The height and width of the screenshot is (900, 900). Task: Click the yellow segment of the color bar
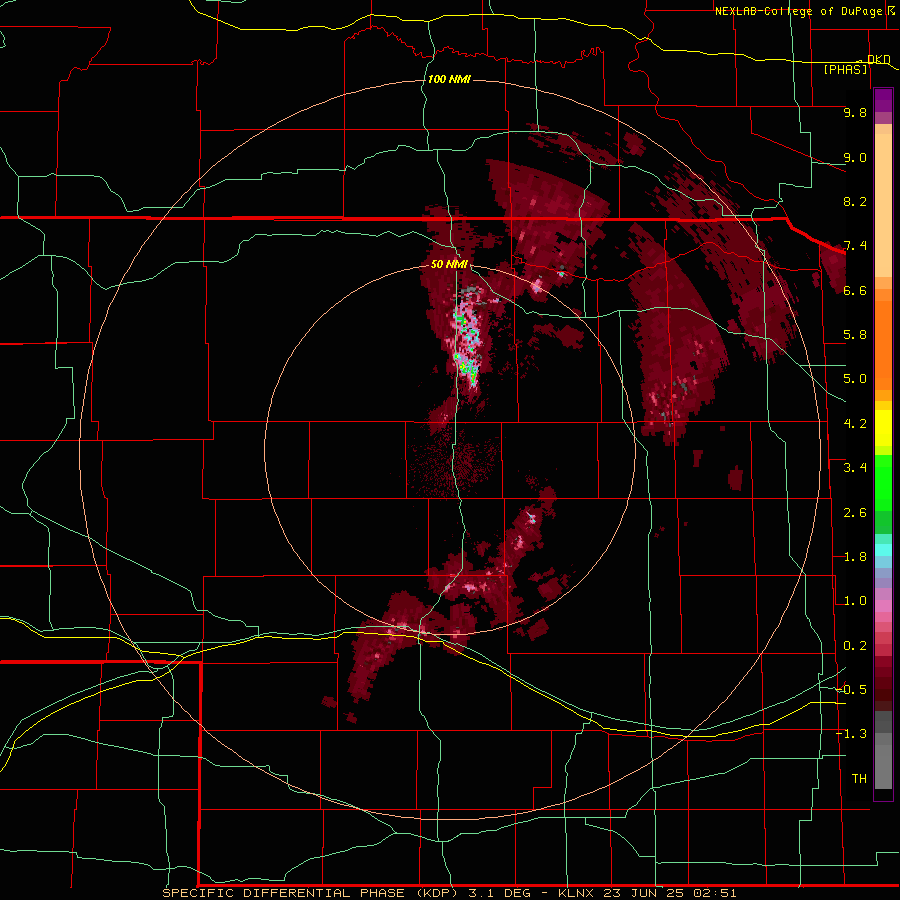coord(883,428)
